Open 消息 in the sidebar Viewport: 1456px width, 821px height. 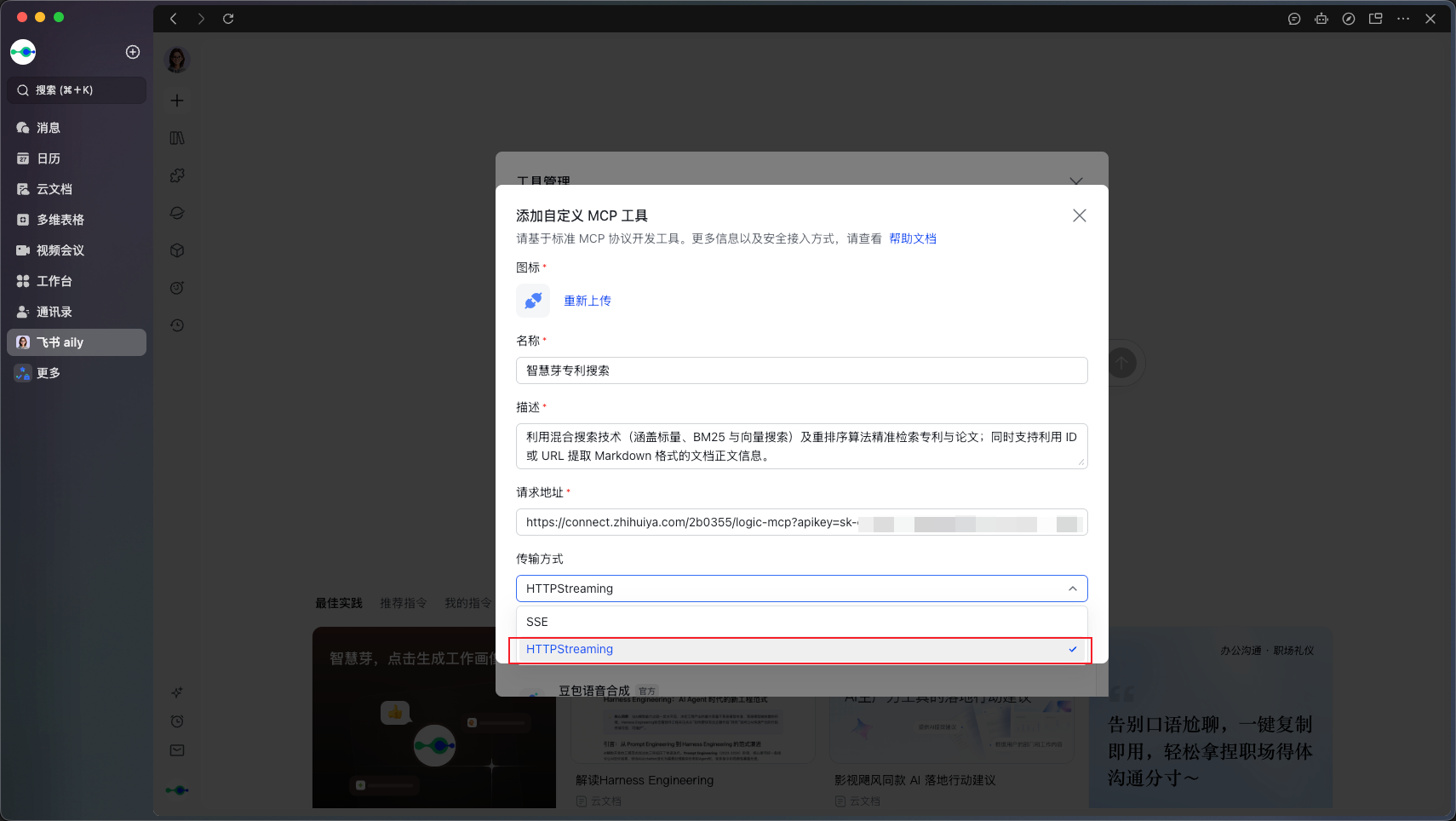pyautogui.click(x=77, y=128)
